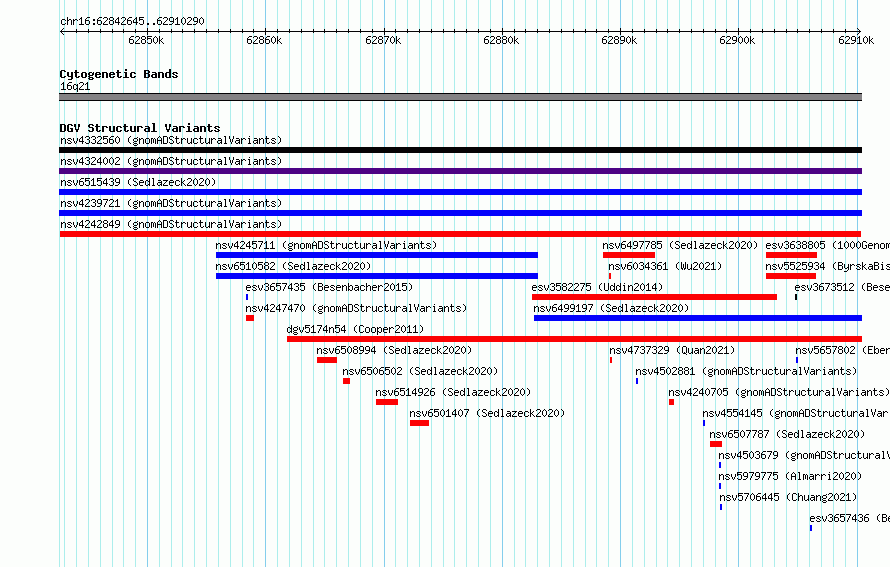Click the red nsv5525934 variant bar

click(791, 276)
